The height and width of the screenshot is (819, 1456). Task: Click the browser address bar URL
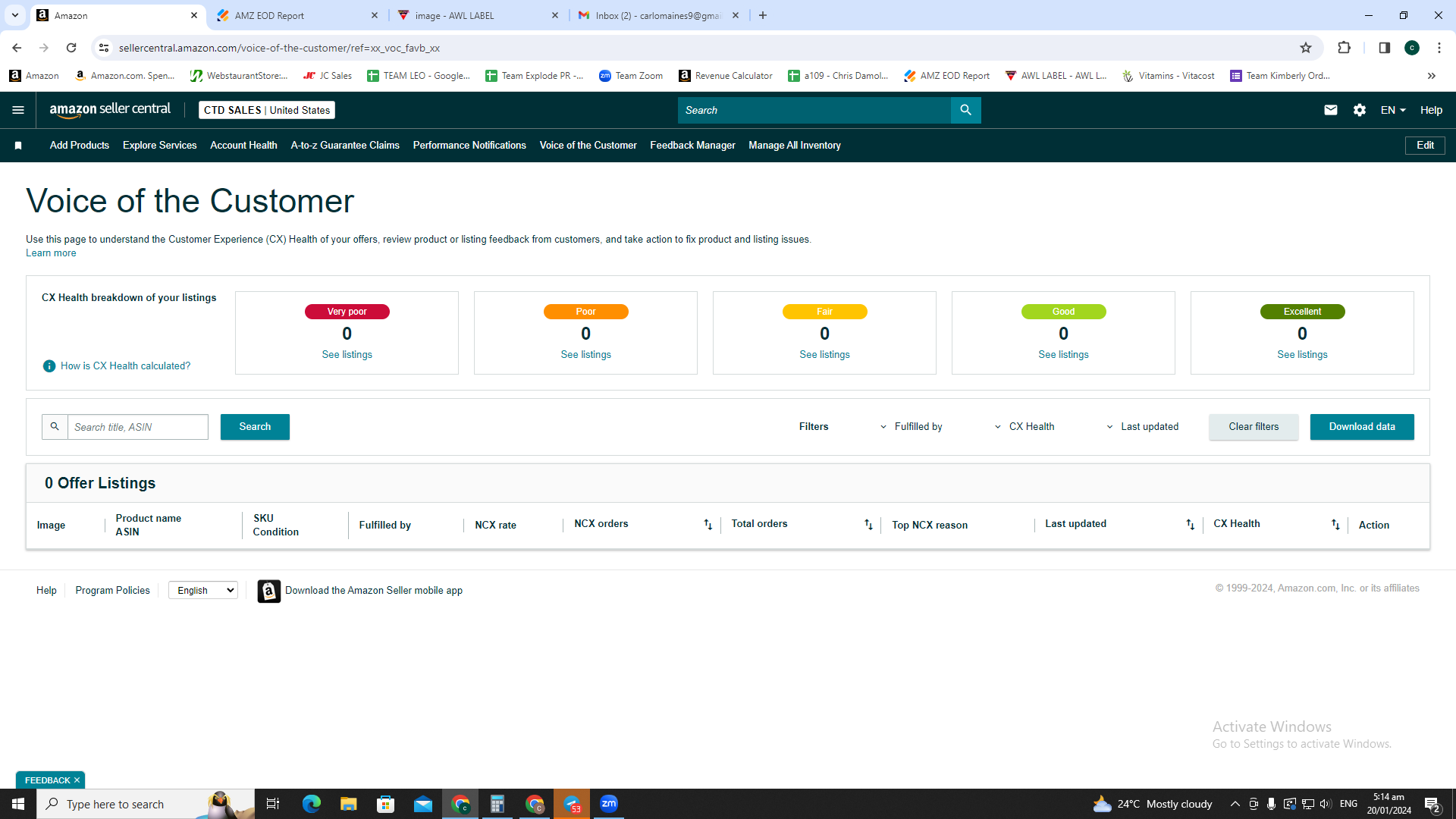[x=279, y=48]
